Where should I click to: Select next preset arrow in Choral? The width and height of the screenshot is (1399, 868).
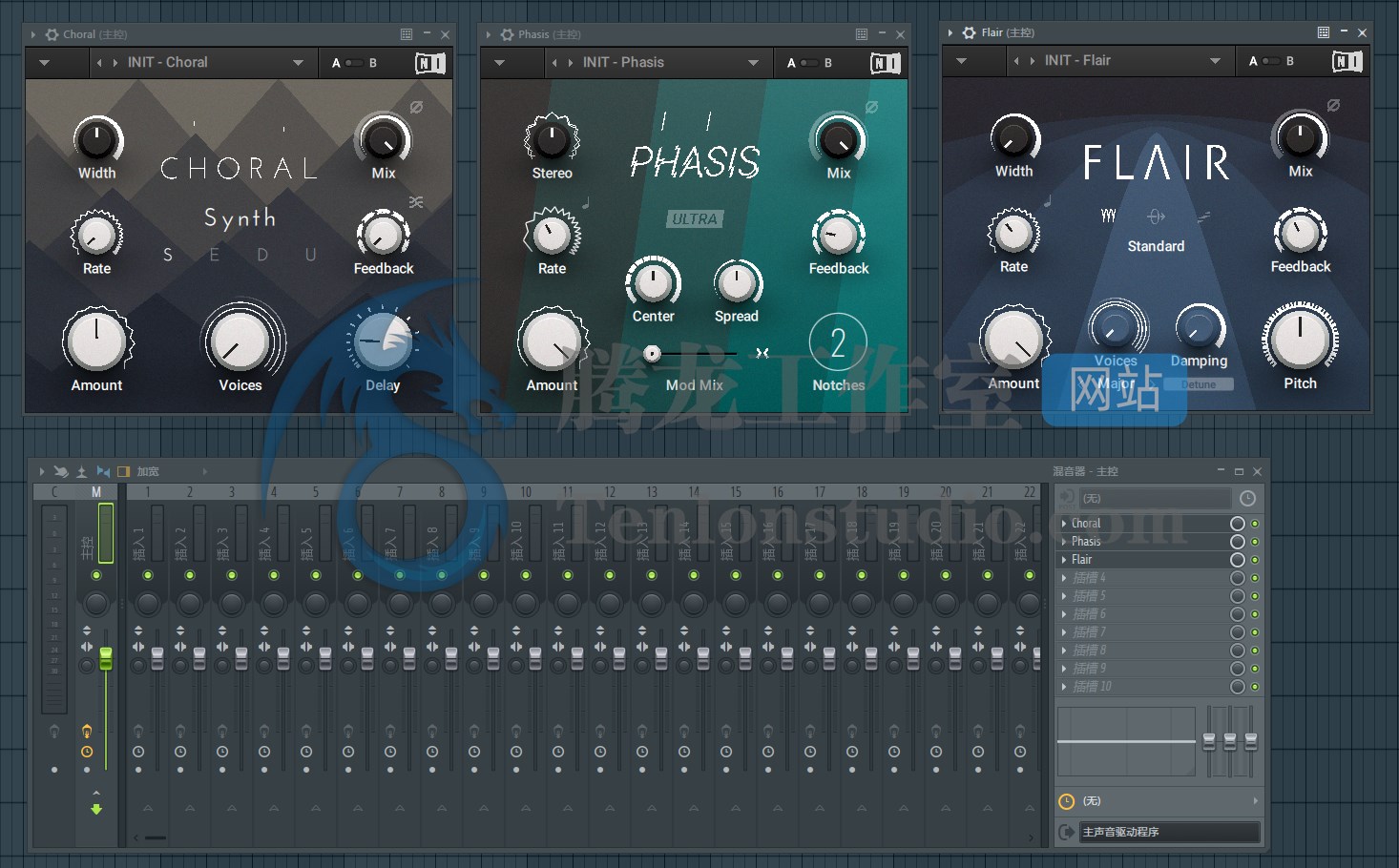(115, 63)
